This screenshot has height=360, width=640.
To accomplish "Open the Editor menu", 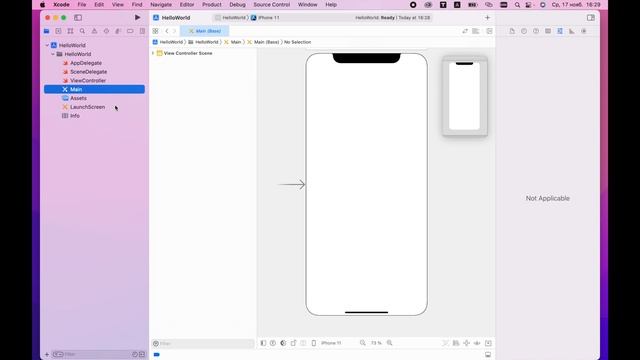I will 187,4.
